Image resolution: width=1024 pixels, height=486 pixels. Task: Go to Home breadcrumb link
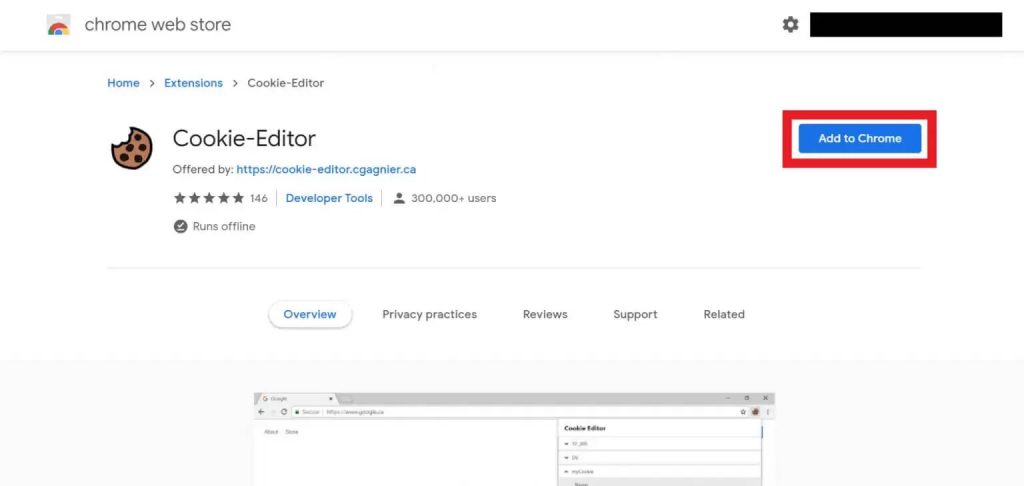(x=123, y=83)
